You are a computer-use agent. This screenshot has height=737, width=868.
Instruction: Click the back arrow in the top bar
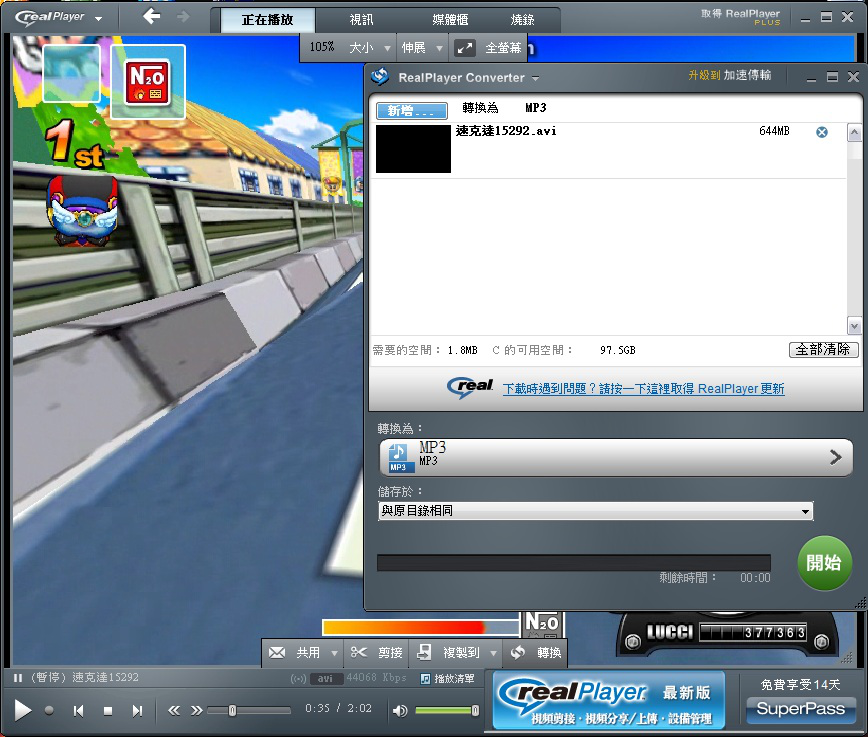coord(151,17)
